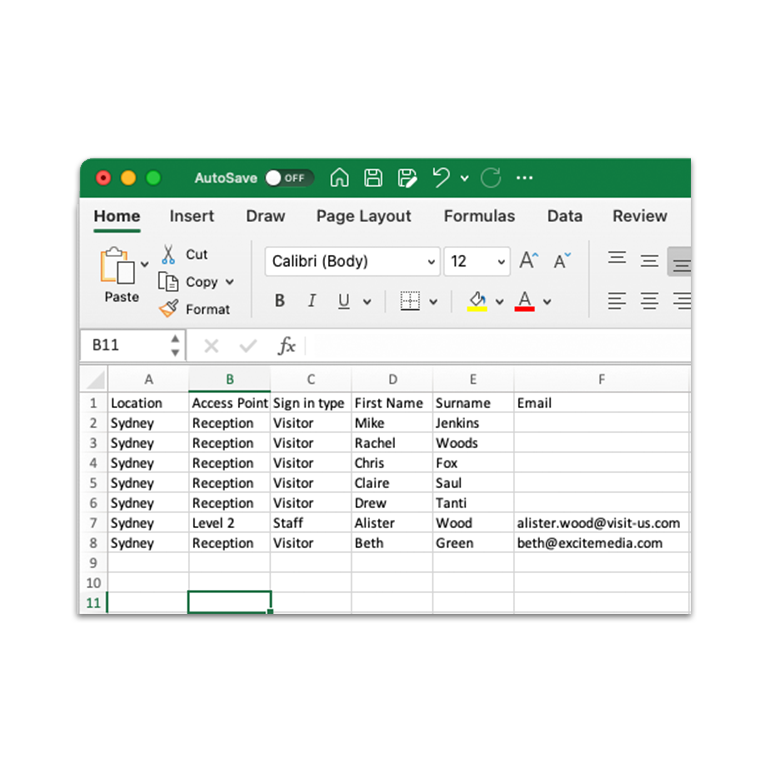Click the Select All corner triangle
This screenshot has width=768, height=768.
pos(95,380)
